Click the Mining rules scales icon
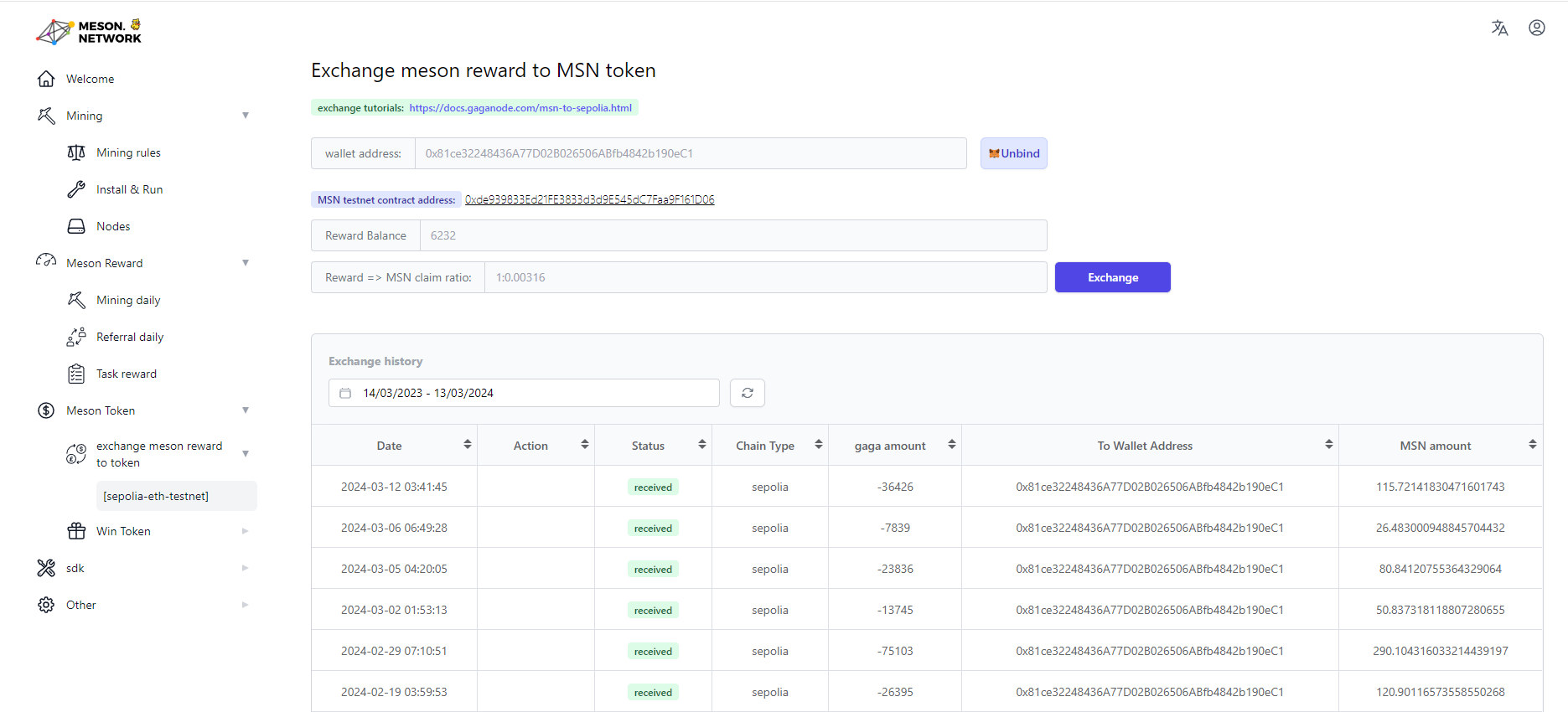Viewport: 1568px width, 712px height. [76, 152]
